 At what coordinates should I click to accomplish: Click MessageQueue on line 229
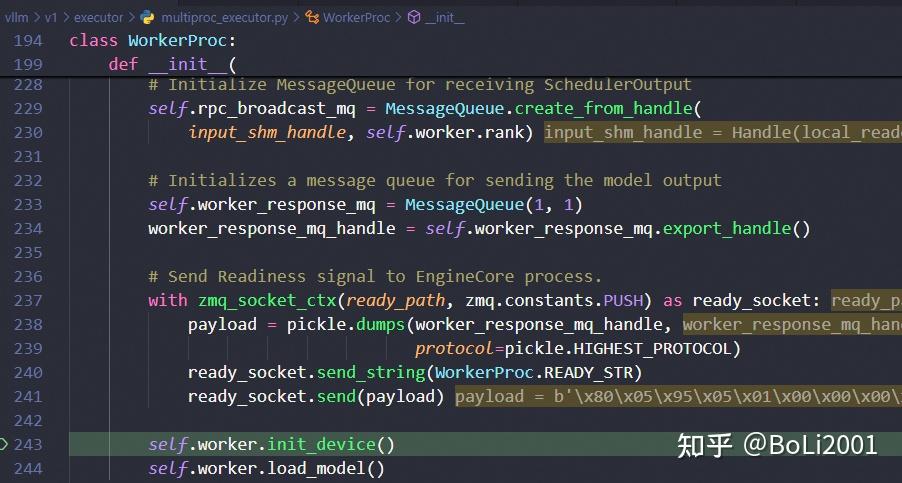(x=445, y=109)
